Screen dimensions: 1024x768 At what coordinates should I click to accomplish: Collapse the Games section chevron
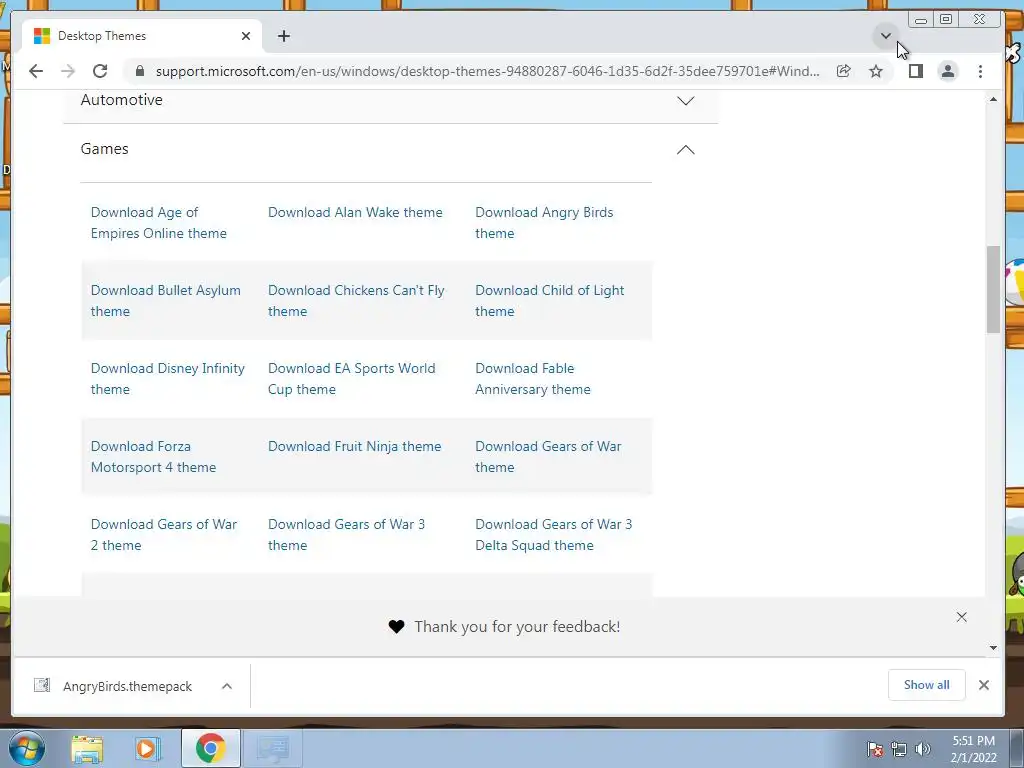click(x=686, y=150)
